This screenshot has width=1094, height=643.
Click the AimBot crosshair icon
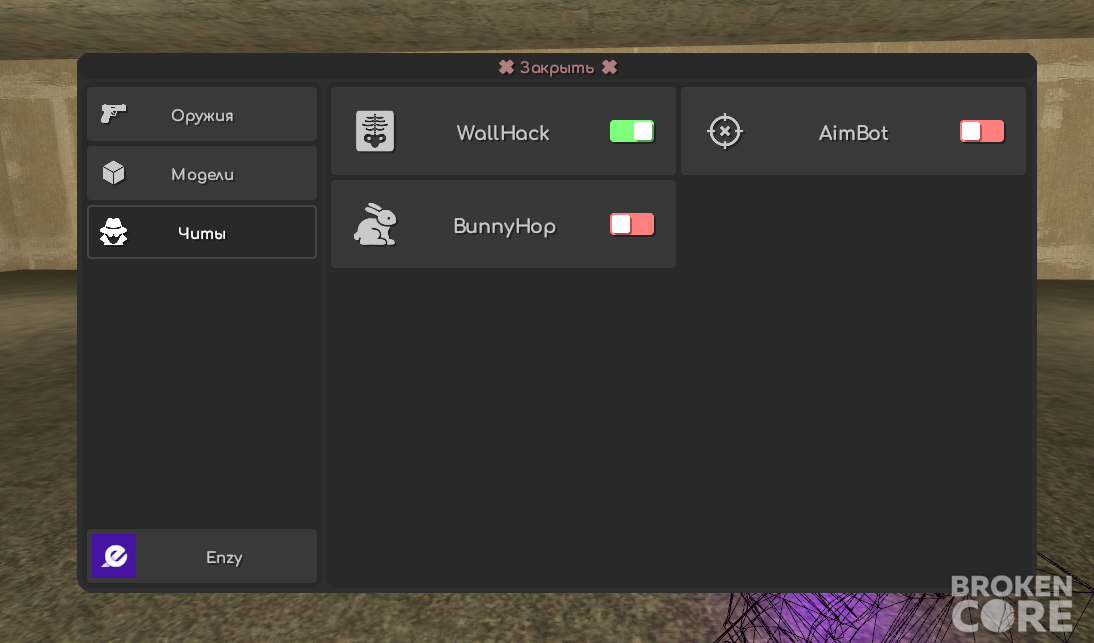725,131
